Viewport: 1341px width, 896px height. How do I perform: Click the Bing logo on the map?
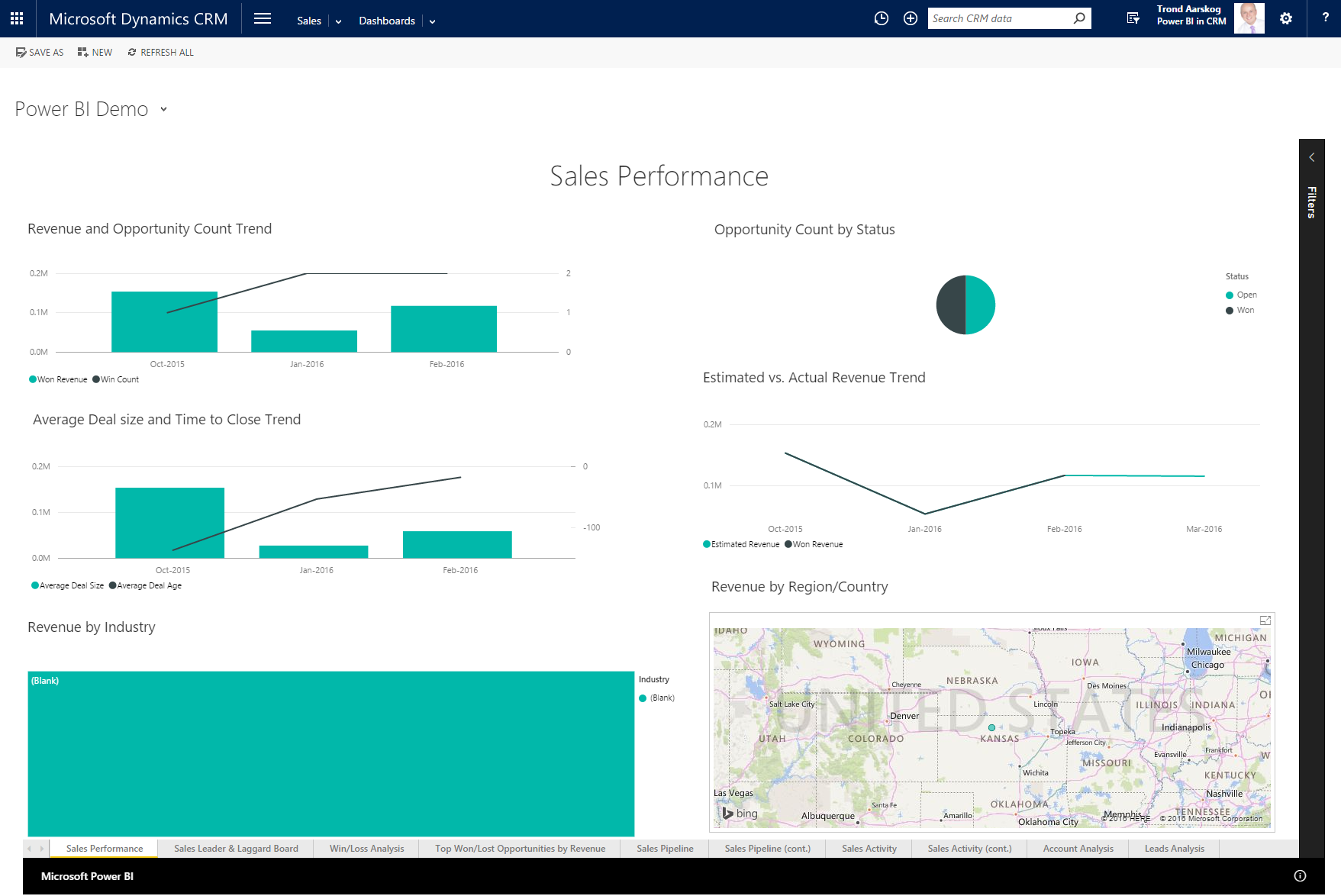click(740, 814)
